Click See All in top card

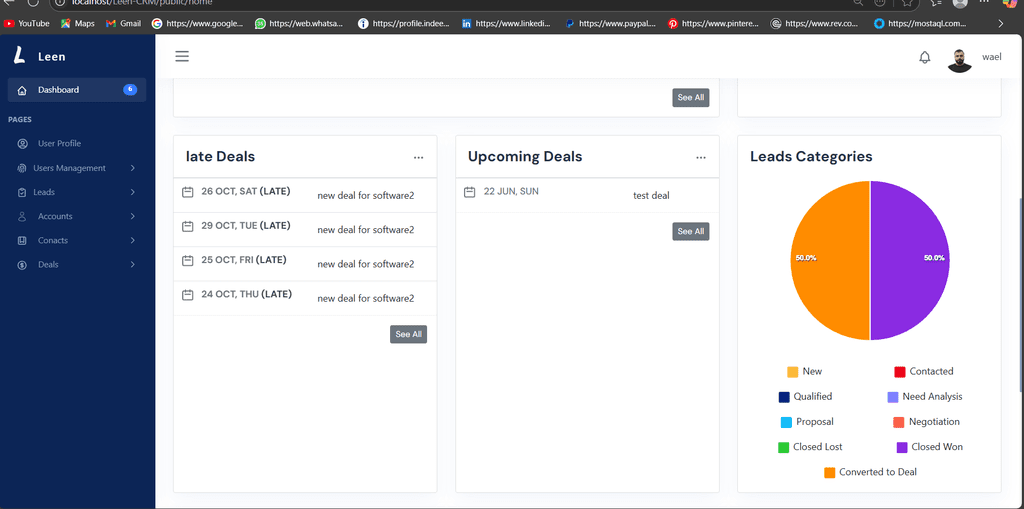691,97
